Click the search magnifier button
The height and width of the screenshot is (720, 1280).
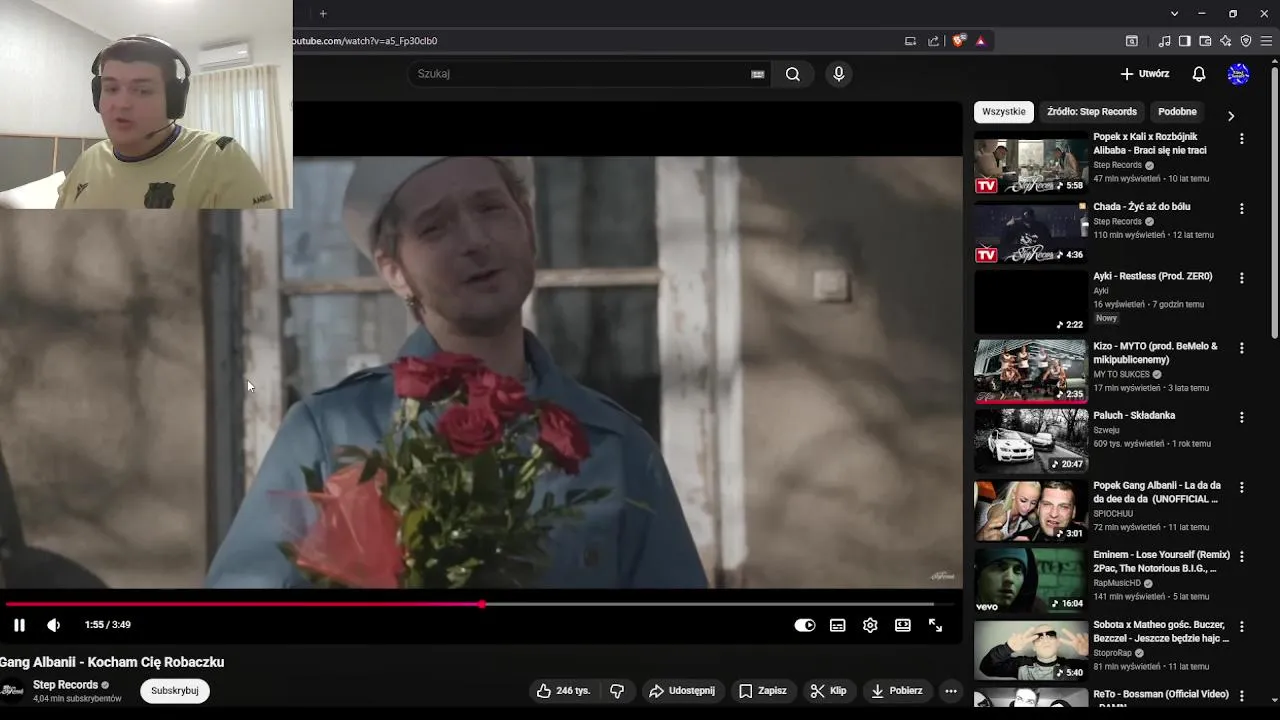pos(792,74)
